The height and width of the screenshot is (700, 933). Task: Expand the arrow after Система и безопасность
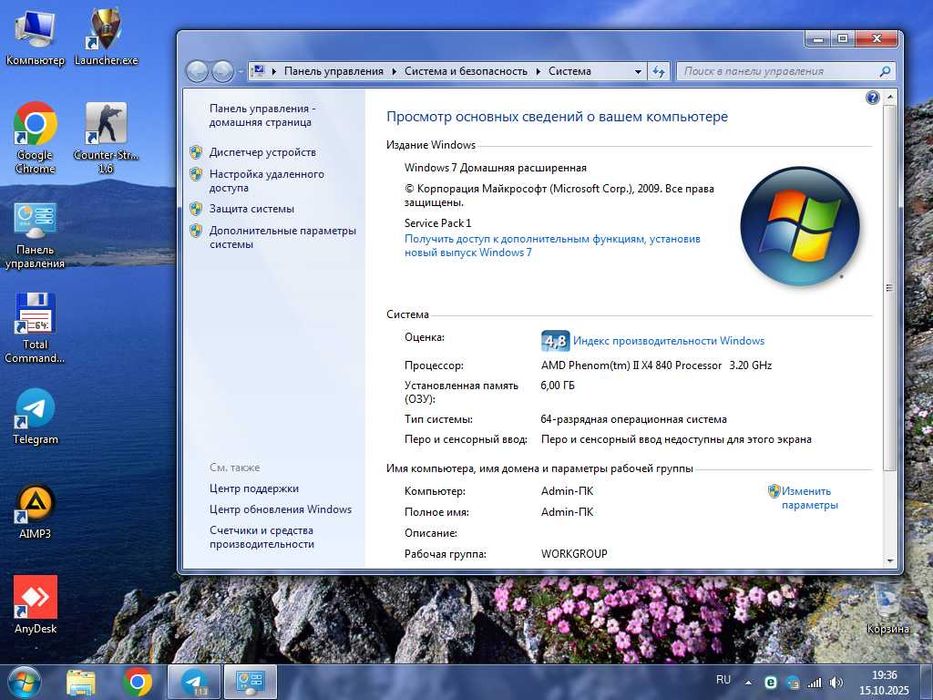[x=538, y=71]
